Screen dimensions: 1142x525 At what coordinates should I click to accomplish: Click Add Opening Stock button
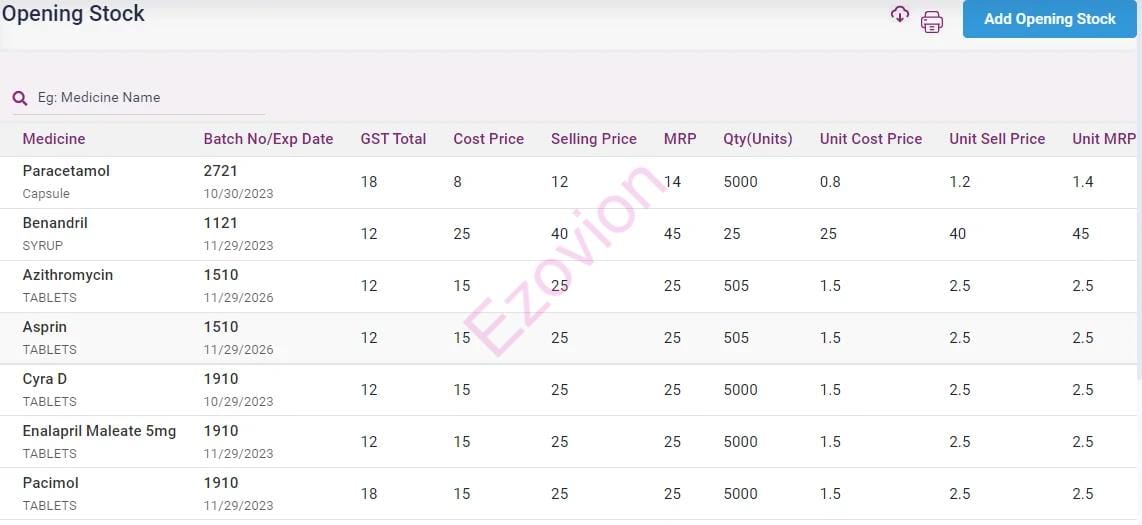(x=1049, y=19)
